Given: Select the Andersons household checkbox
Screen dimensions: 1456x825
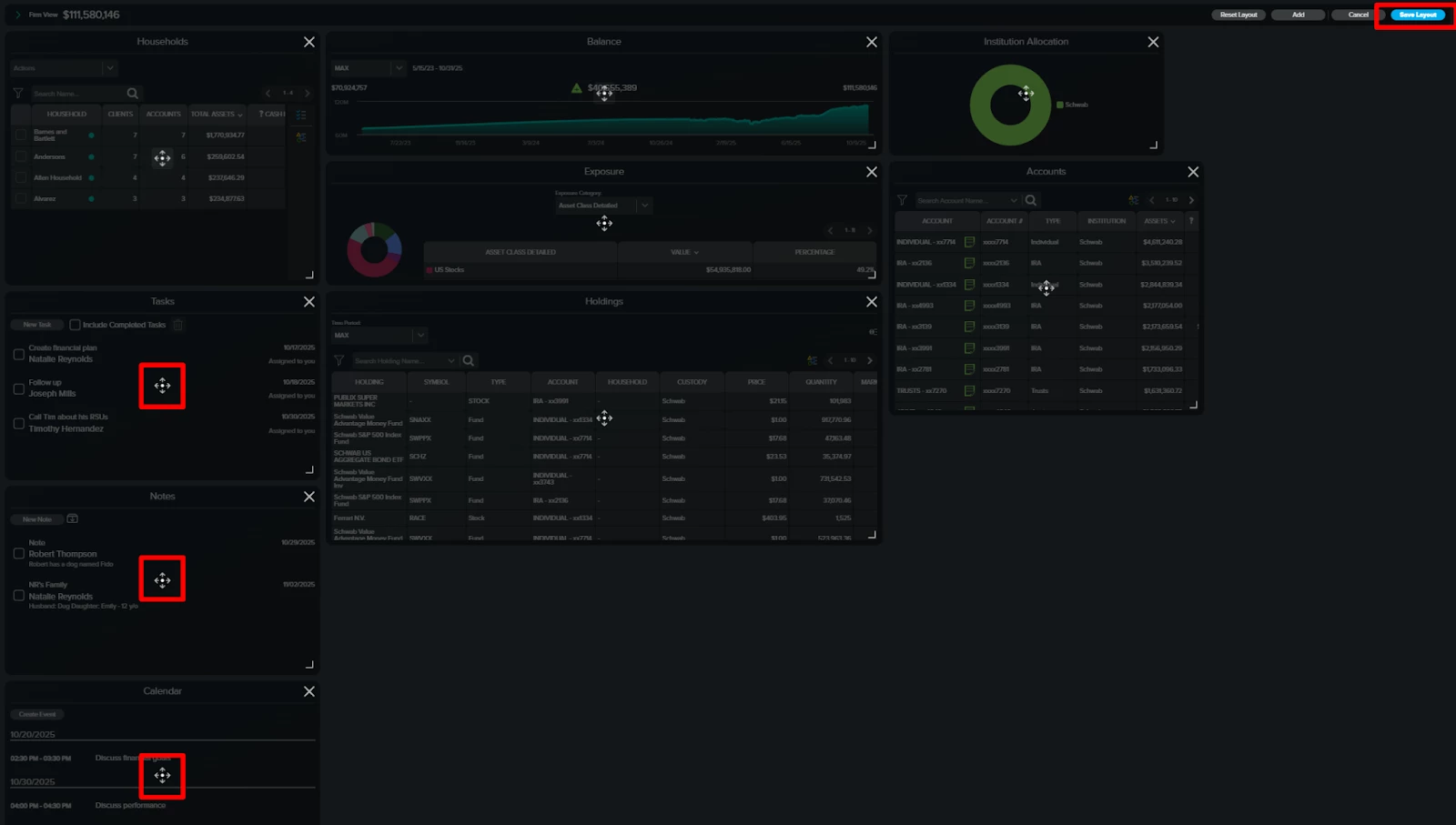Looking at the screenshot, I should 21,156.
